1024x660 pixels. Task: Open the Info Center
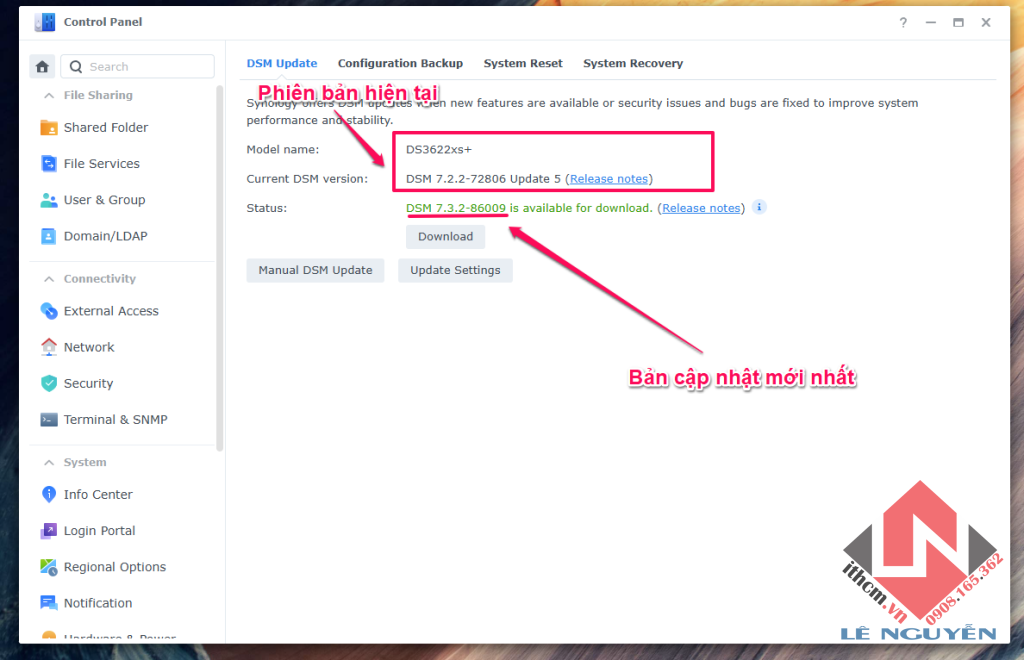(x=47, y=494)
